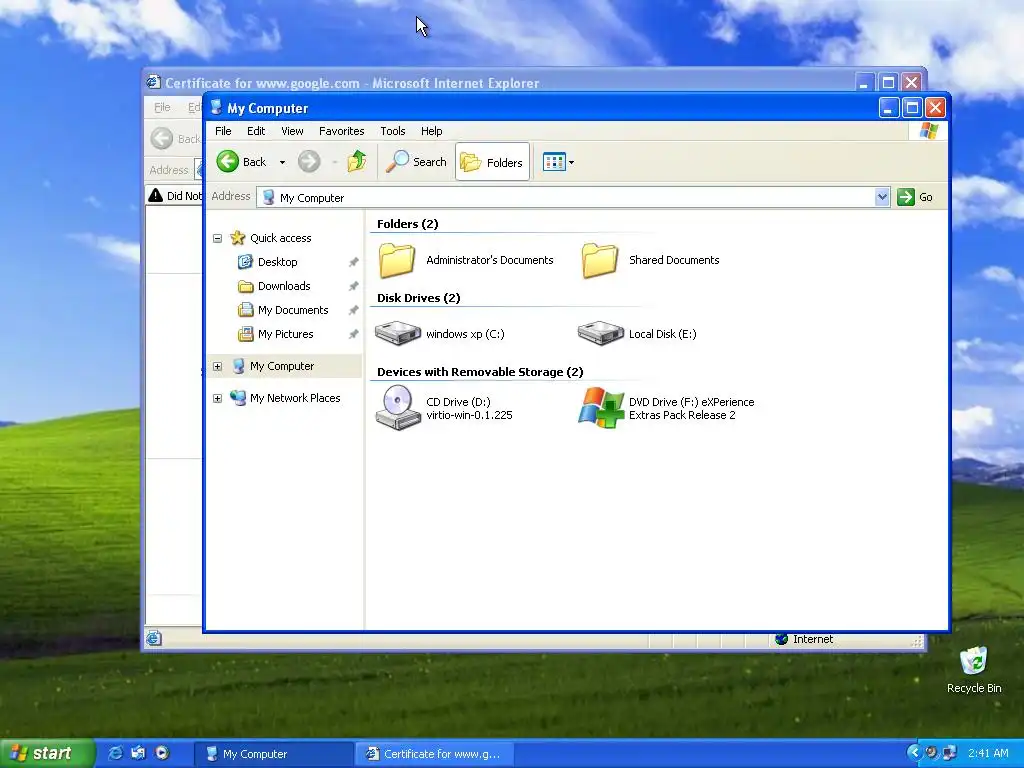Select My Computer in the folder tree

coord(282,366)
